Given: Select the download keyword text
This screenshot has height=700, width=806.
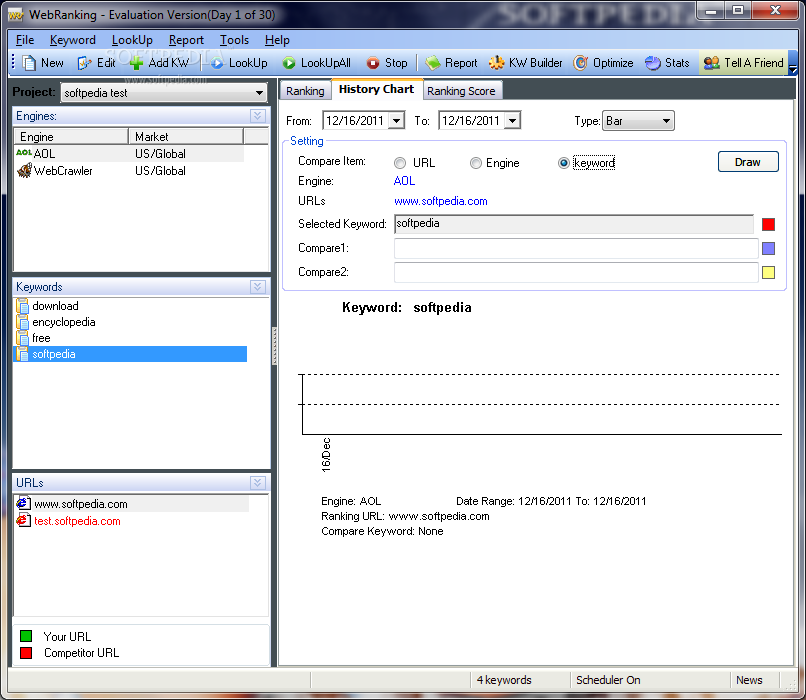Looking at the screenshot, I should [56, 306].
